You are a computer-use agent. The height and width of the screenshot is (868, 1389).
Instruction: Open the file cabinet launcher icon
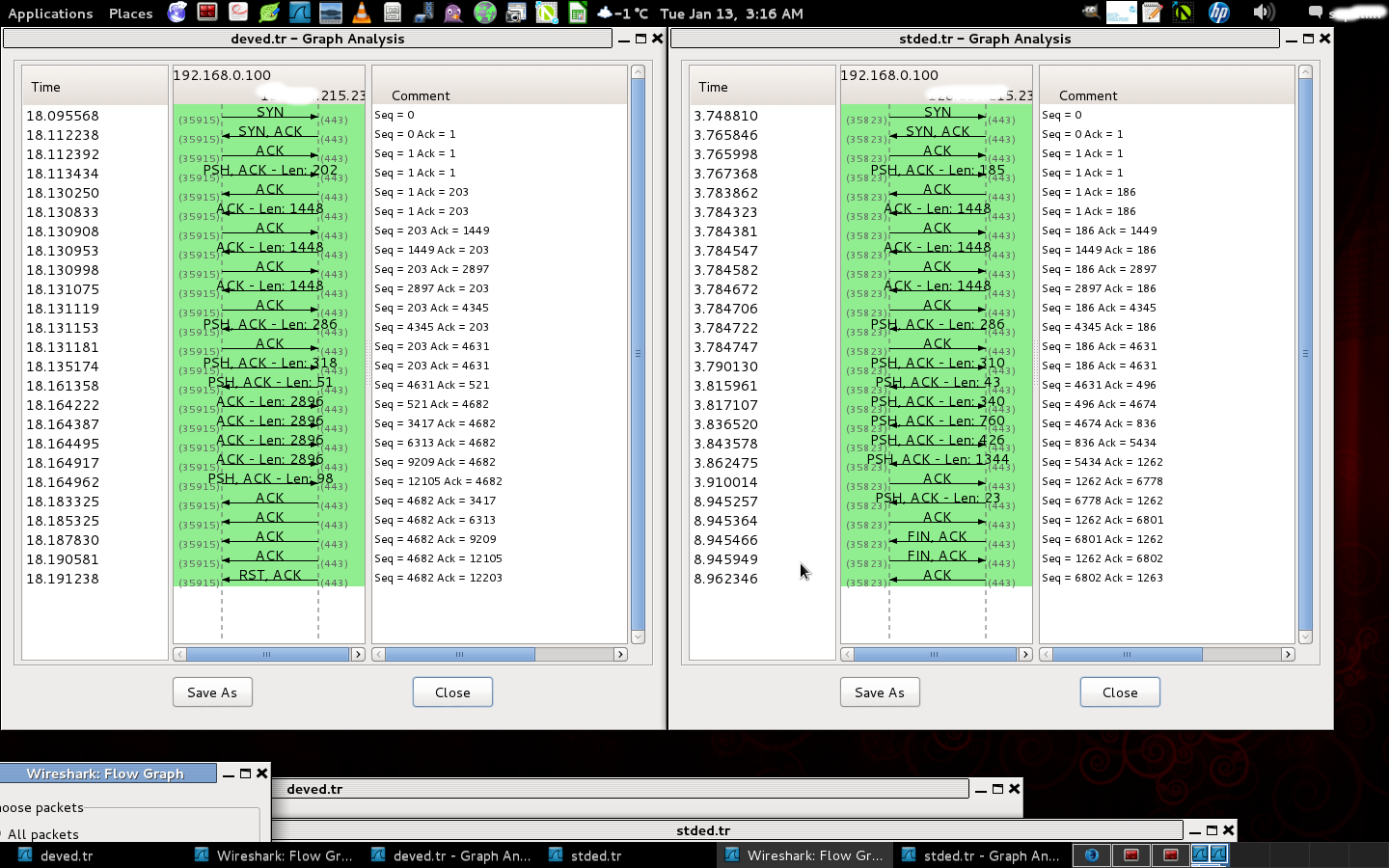click(x=393, y=13)
